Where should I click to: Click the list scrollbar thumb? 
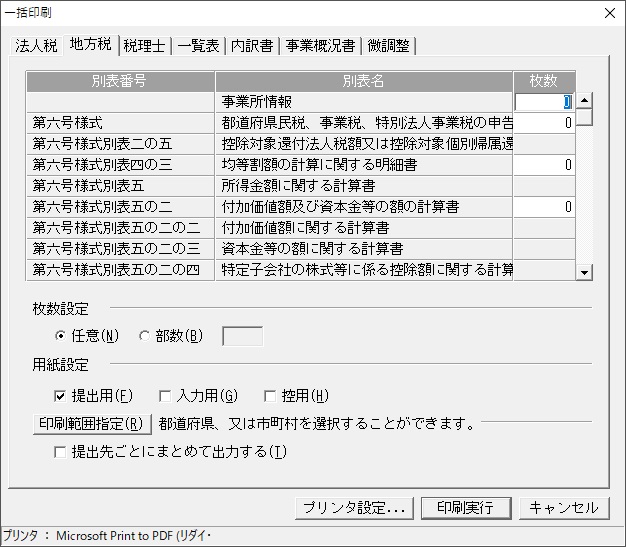(x=584, y=117)
